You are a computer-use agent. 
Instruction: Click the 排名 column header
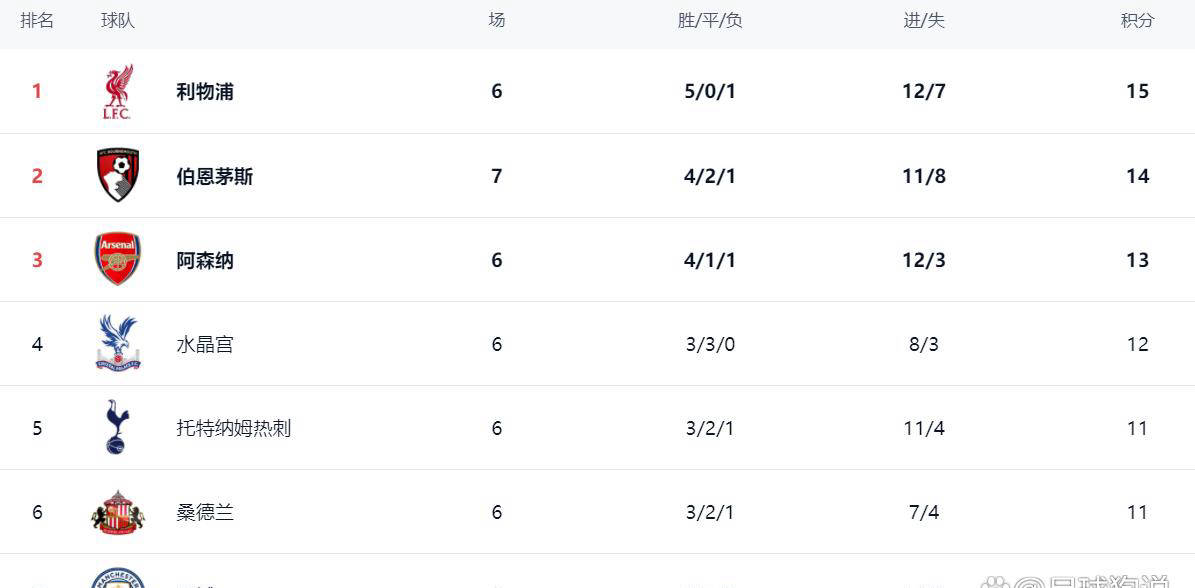tap(37, 21)
